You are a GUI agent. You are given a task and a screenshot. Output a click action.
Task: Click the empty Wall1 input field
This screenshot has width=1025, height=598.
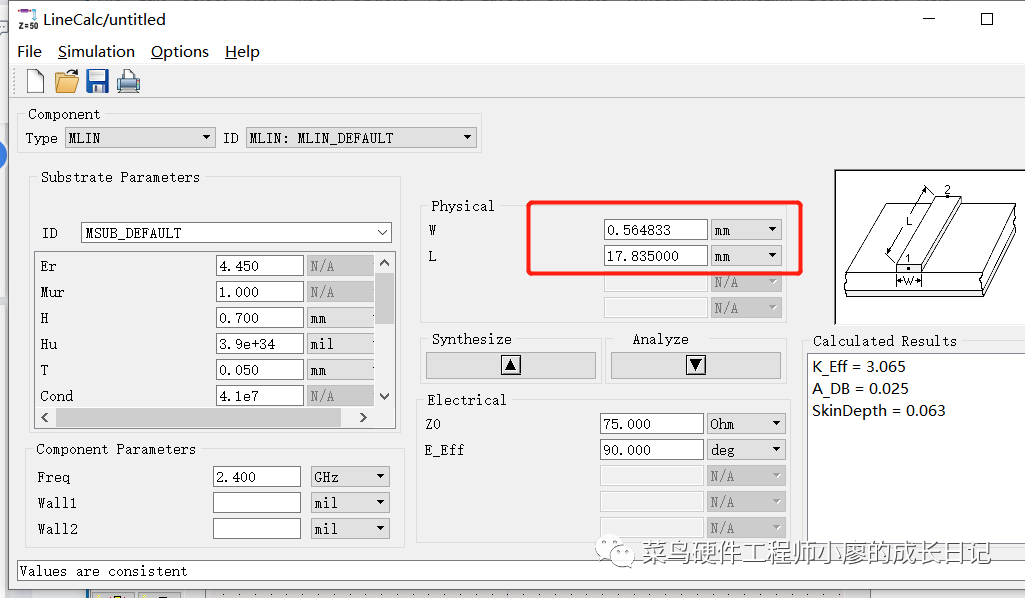[257, 503]
